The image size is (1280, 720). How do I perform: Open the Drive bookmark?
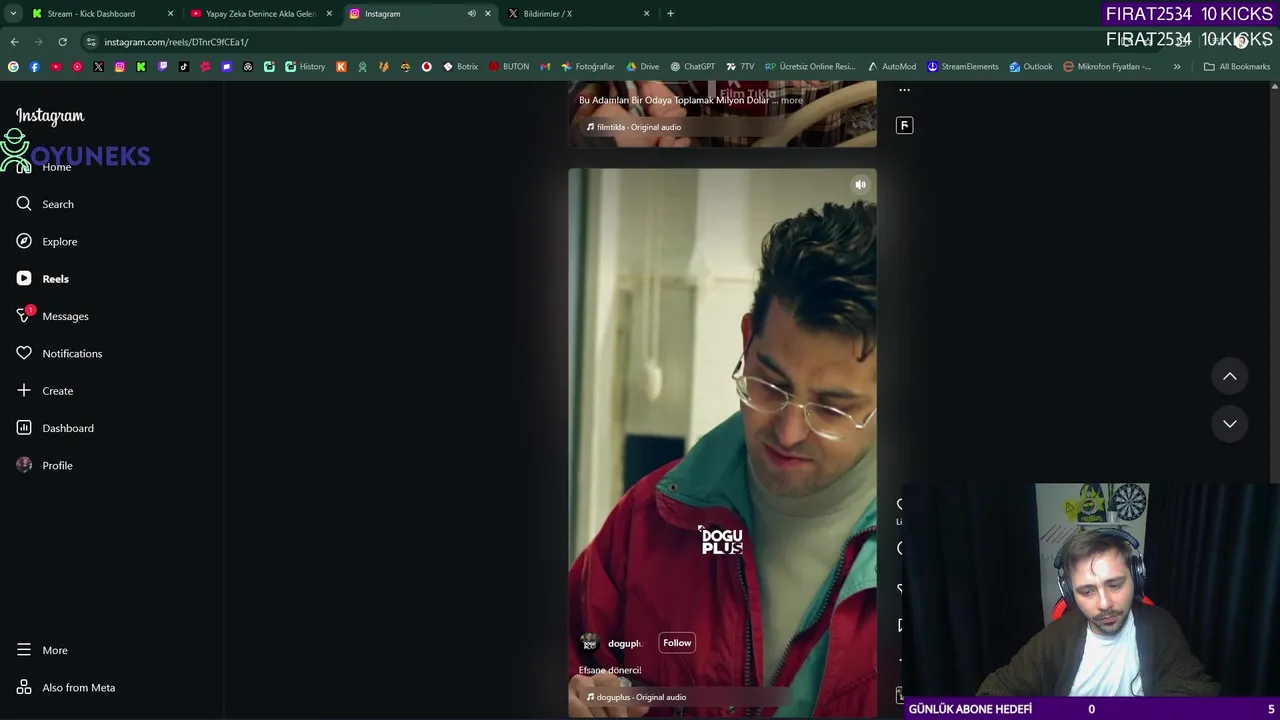642,67
